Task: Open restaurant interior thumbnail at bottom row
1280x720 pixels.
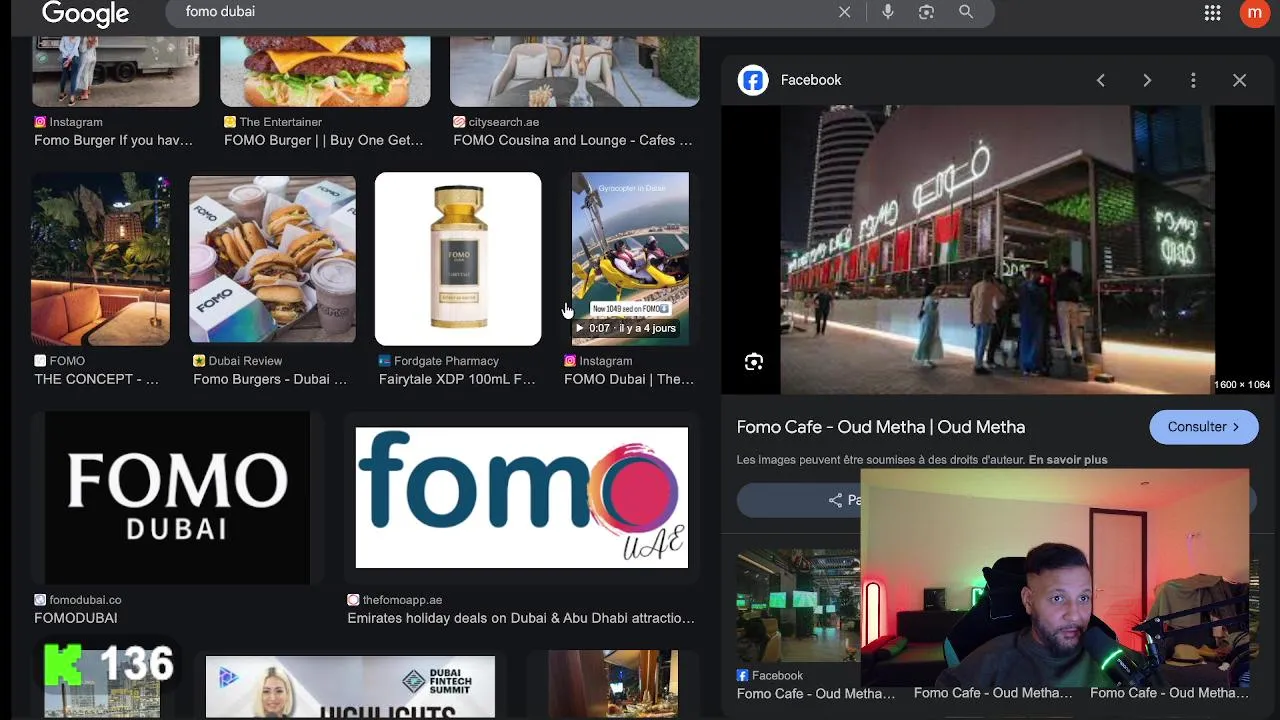Action: (613, 685)
